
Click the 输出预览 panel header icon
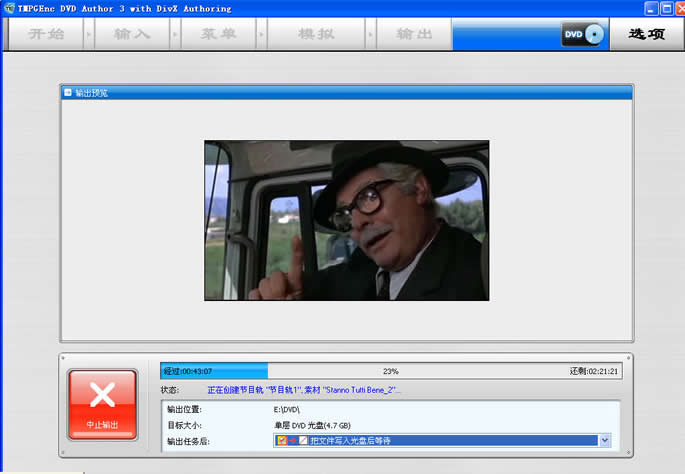pos(68,93)
